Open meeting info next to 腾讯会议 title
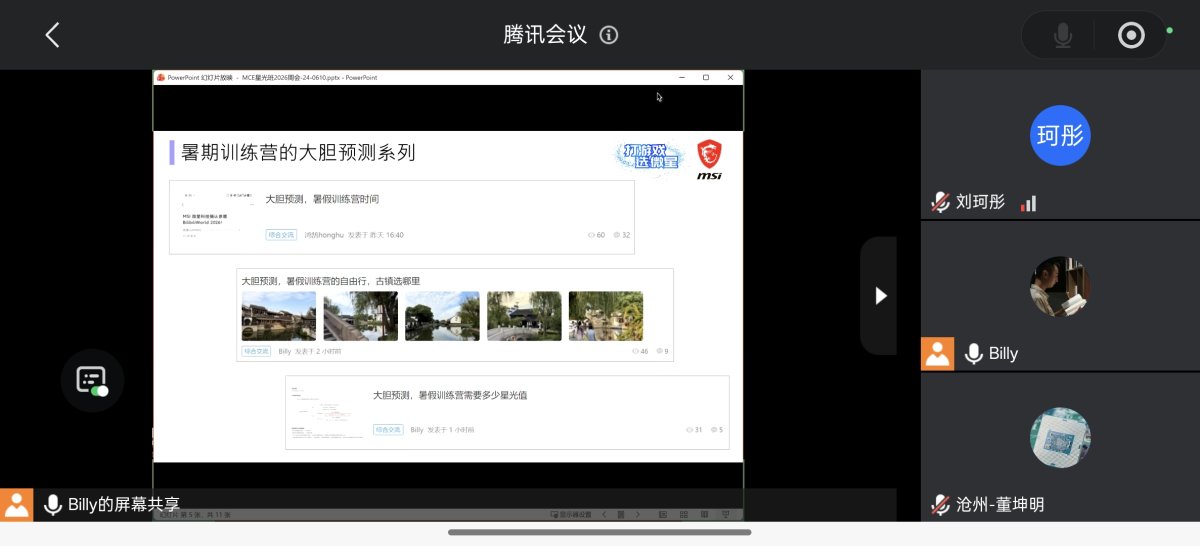This screenshot has height=546, width=1200. point(608,35)
